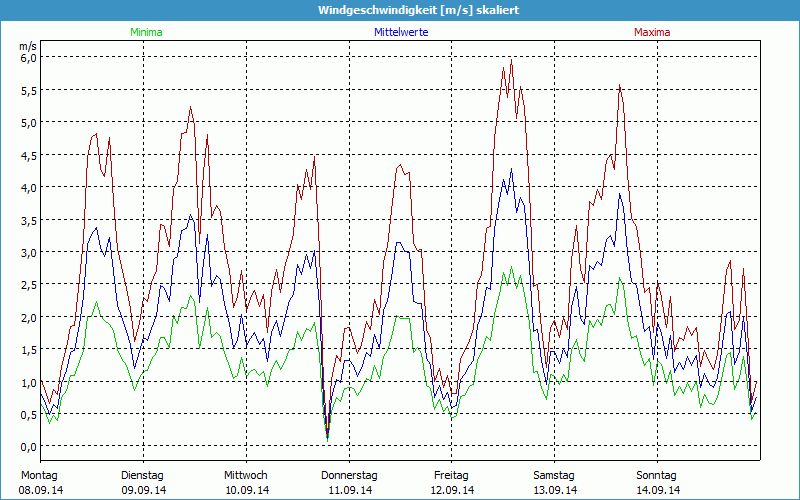Click the 0,0 y-axis value
The width and height of the screenshot is (800, 500).
(x=29, y=447)
